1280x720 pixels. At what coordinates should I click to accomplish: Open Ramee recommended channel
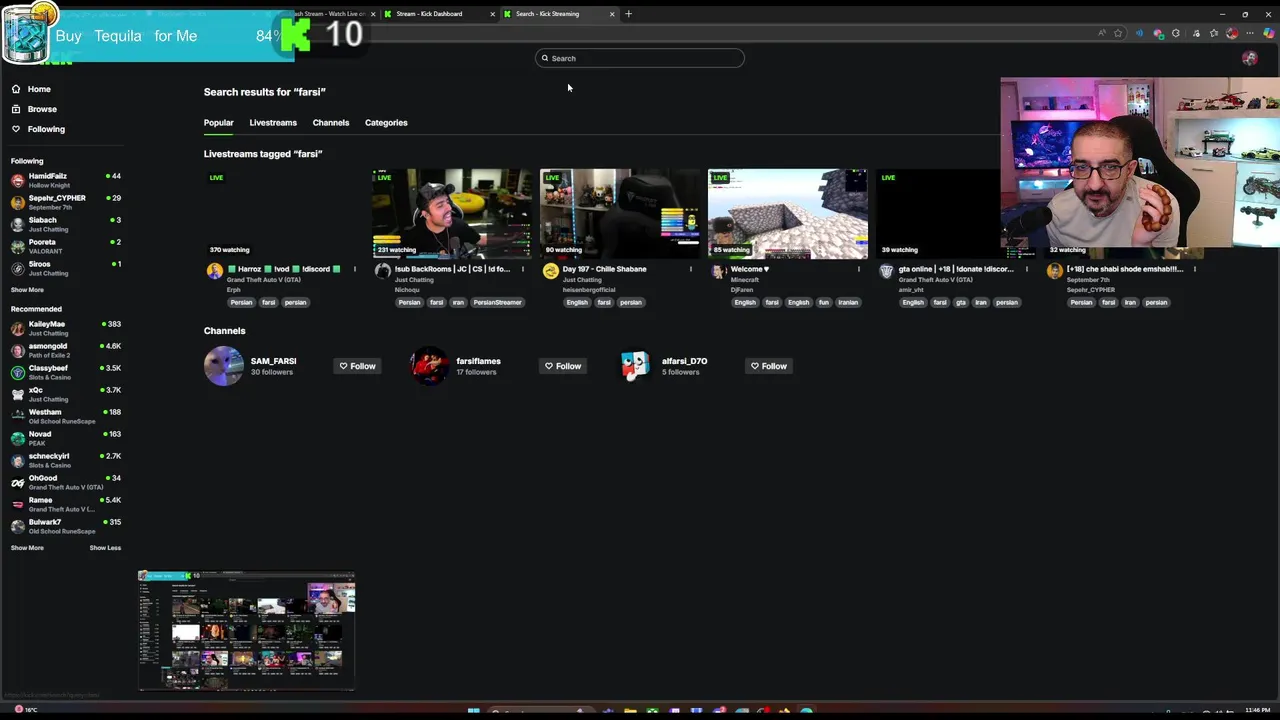pyautogui.click(x=65, y=504)
